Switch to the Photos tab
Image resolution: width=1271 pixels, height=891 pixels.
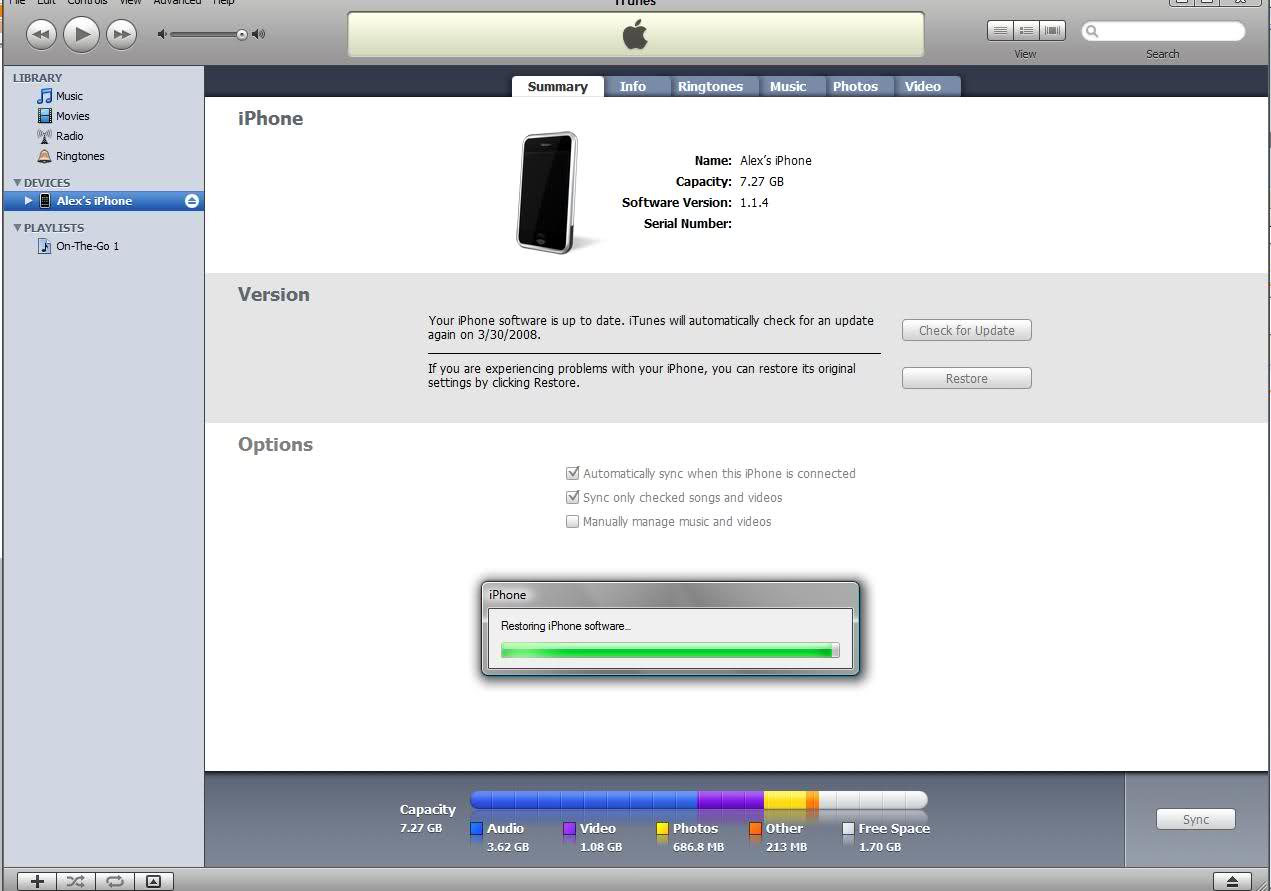click(855, 86)
